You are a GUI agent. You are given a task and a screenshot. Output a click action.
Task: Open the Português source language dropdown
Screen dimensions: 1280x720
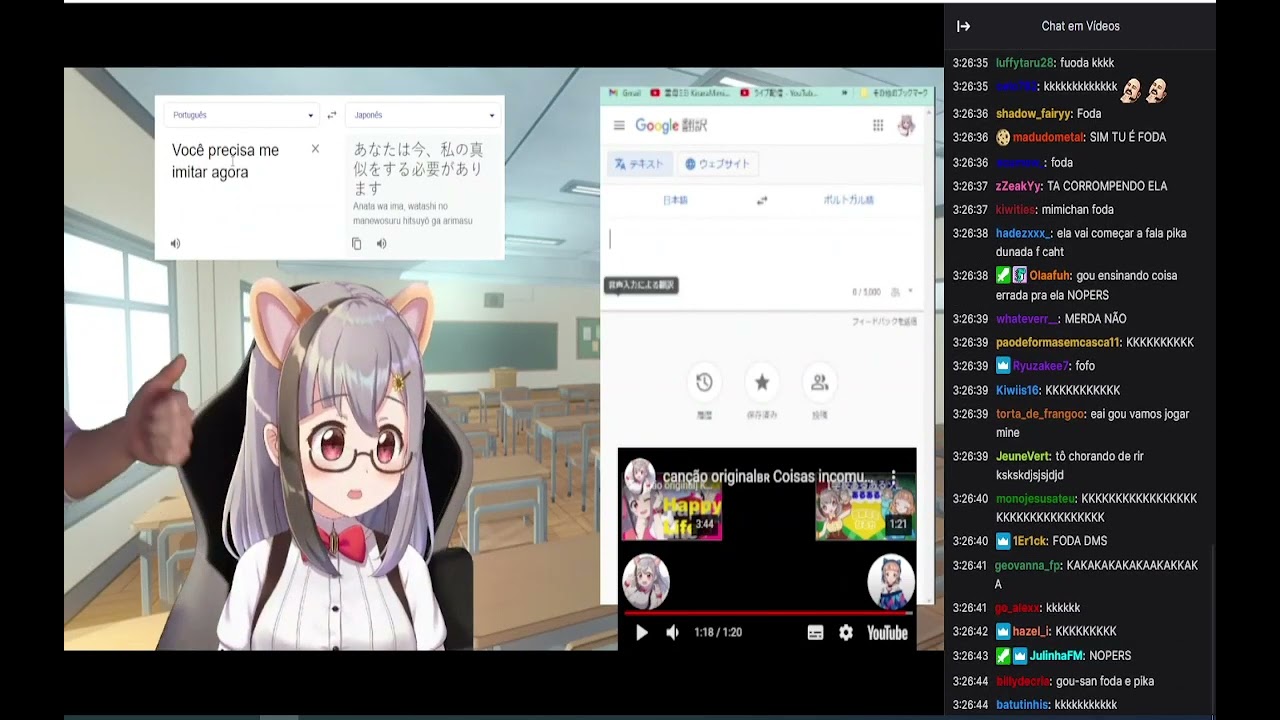241,115
